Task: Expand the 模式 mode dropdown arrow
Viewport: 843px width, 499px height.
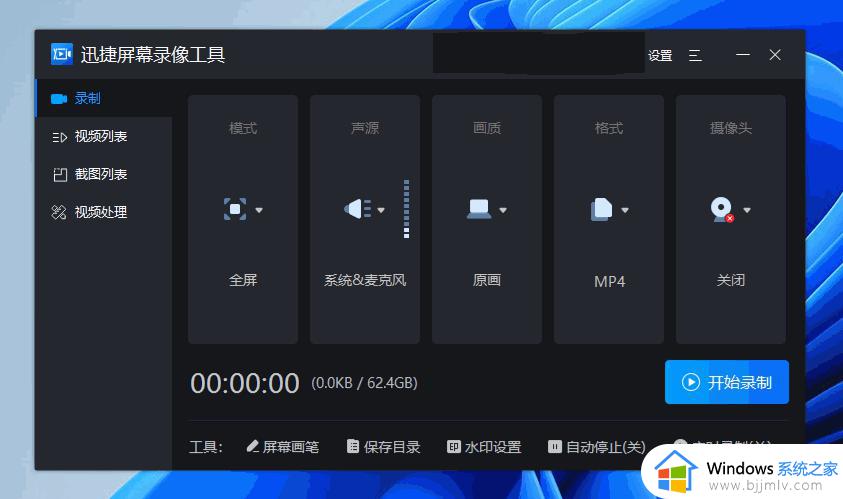Action: pos(259,210)
